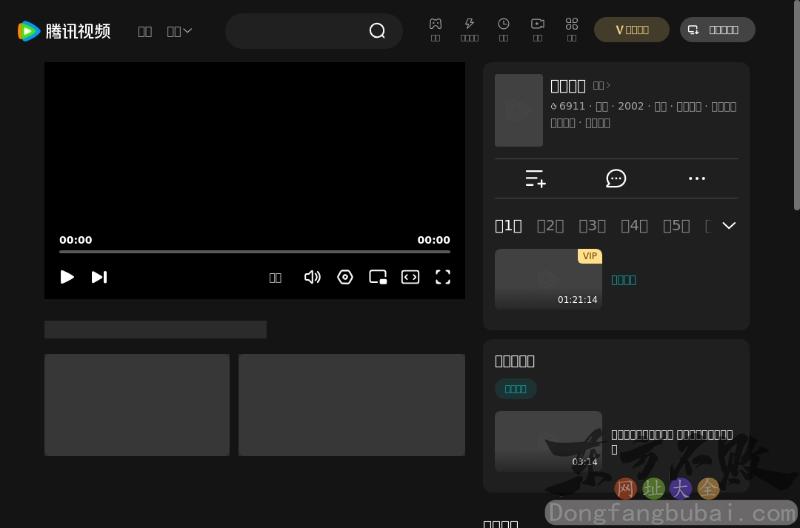This screenshot has width=800, height=528.
Task: Add video to playlist icon
Action: coord(536,179)
